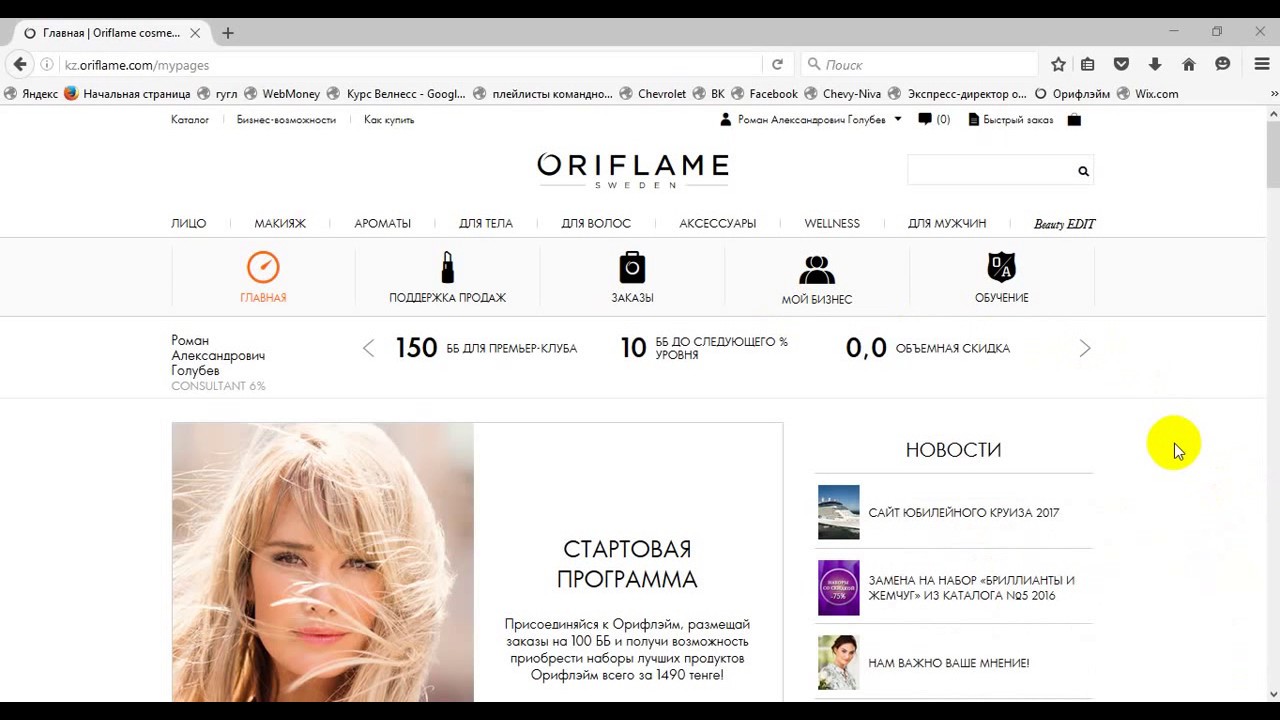Screen dimensions: 1280x720
Task: Open Обучение shield icon
Action: point(1001,267)
